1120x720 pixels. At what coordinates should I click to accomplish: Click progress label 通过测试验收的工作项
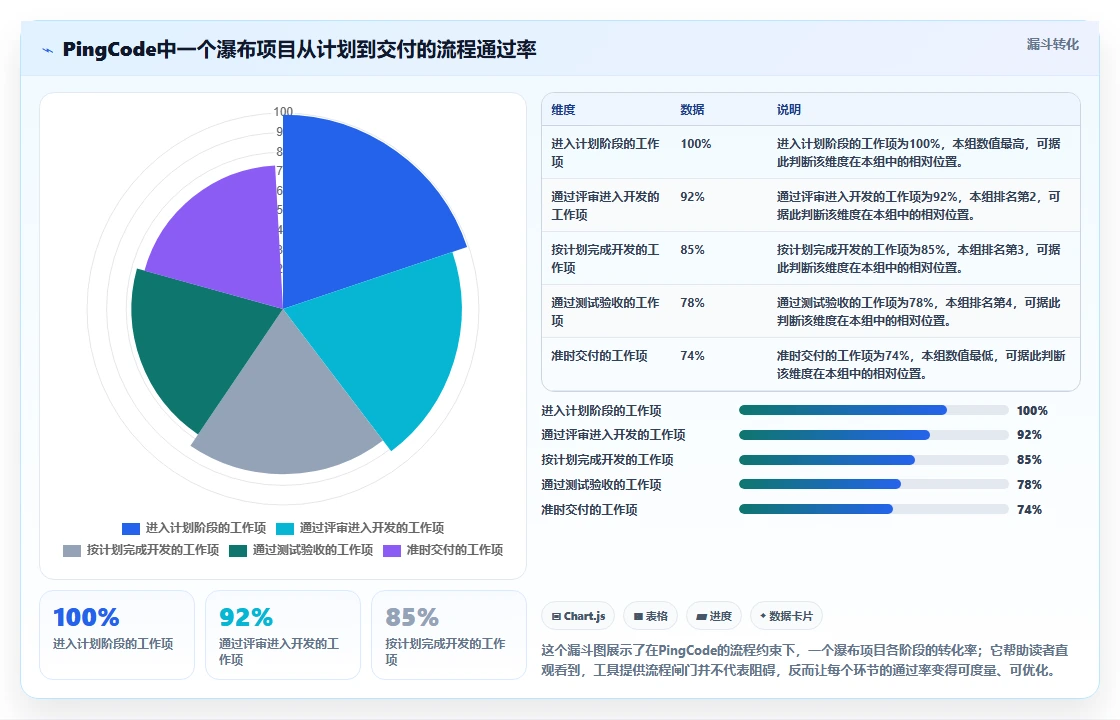point(601,485)
